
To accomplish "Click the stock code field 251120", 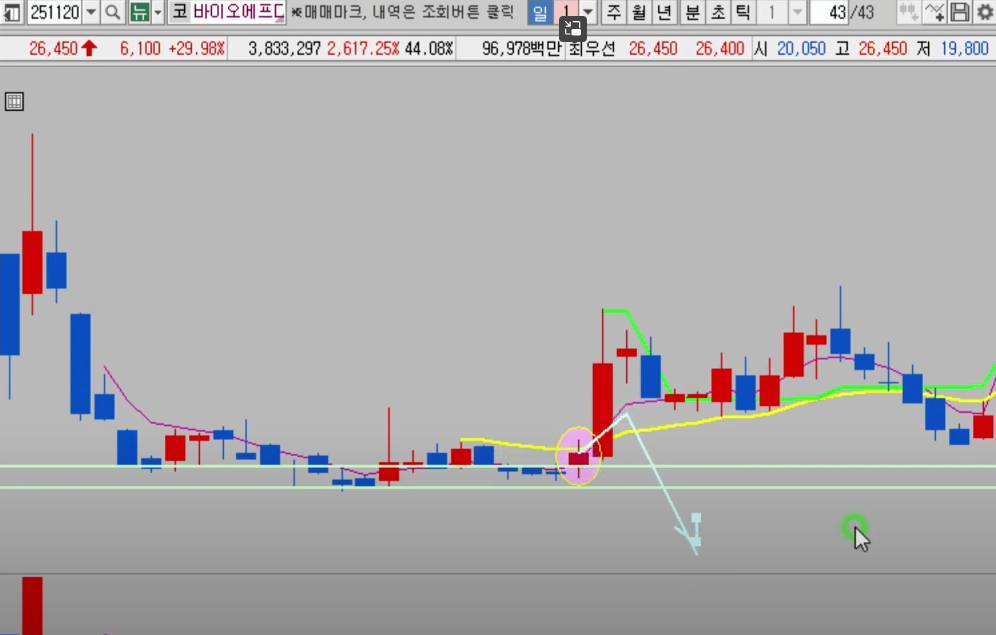I will 54,12.
